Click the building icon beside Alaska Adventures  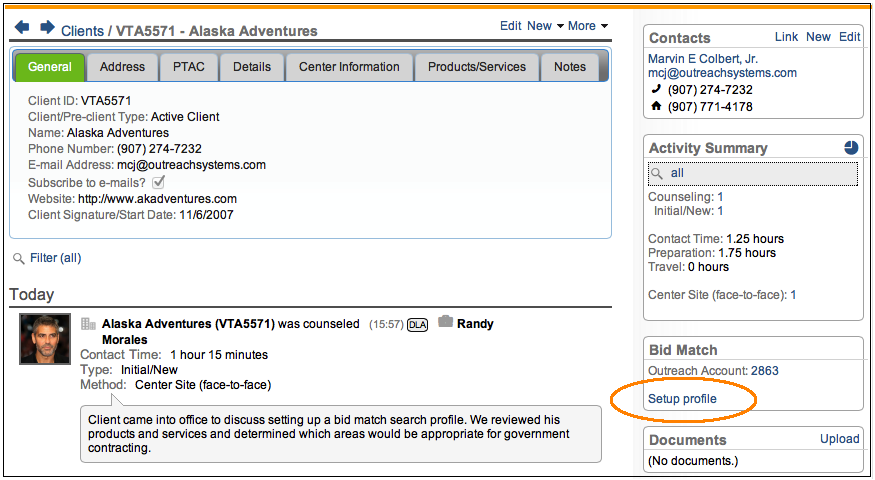[88, 324]
